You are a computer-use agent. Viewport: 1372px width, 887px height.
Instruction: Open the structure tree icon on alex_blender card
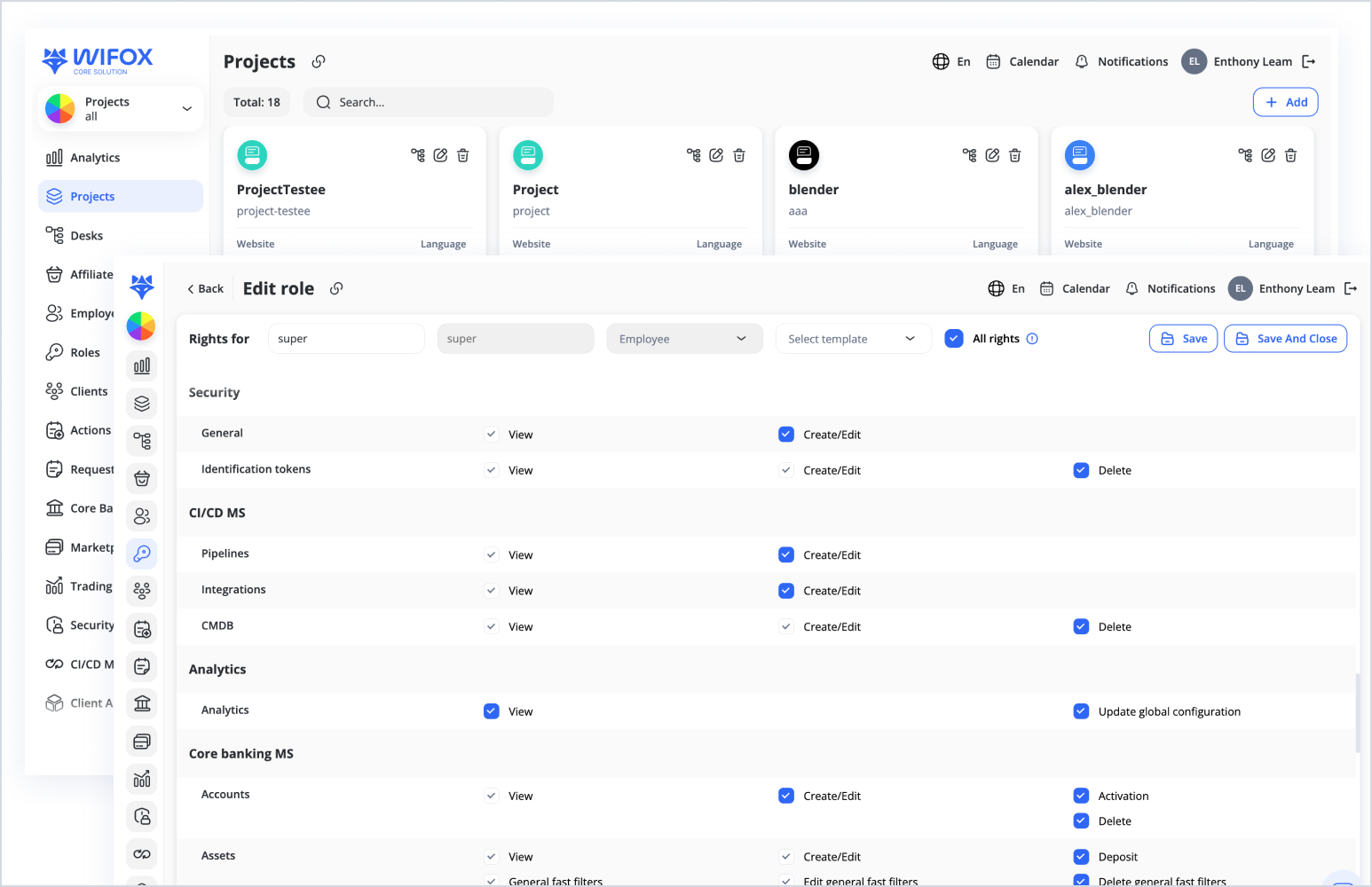click(1245, 155)
